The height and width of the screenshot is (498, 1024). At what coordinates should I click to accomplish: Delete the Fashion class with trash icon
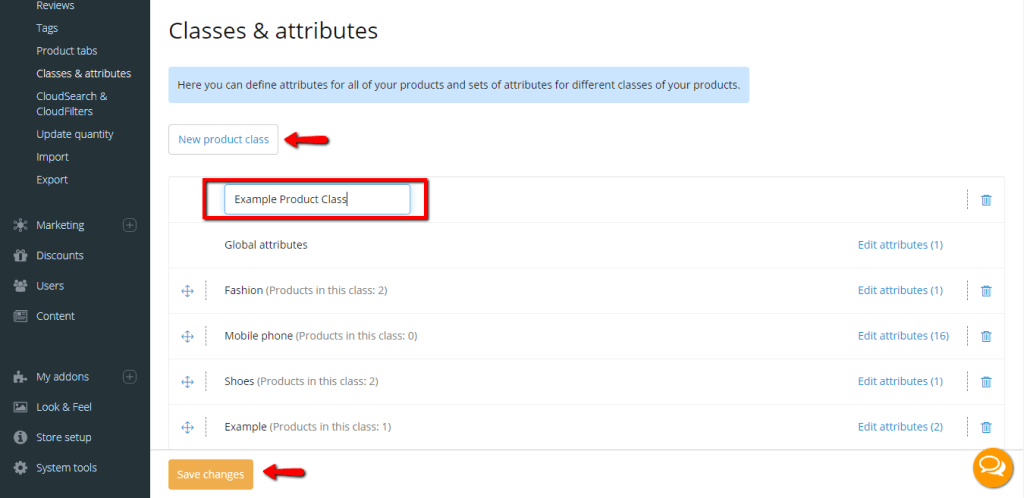(986, 290)
